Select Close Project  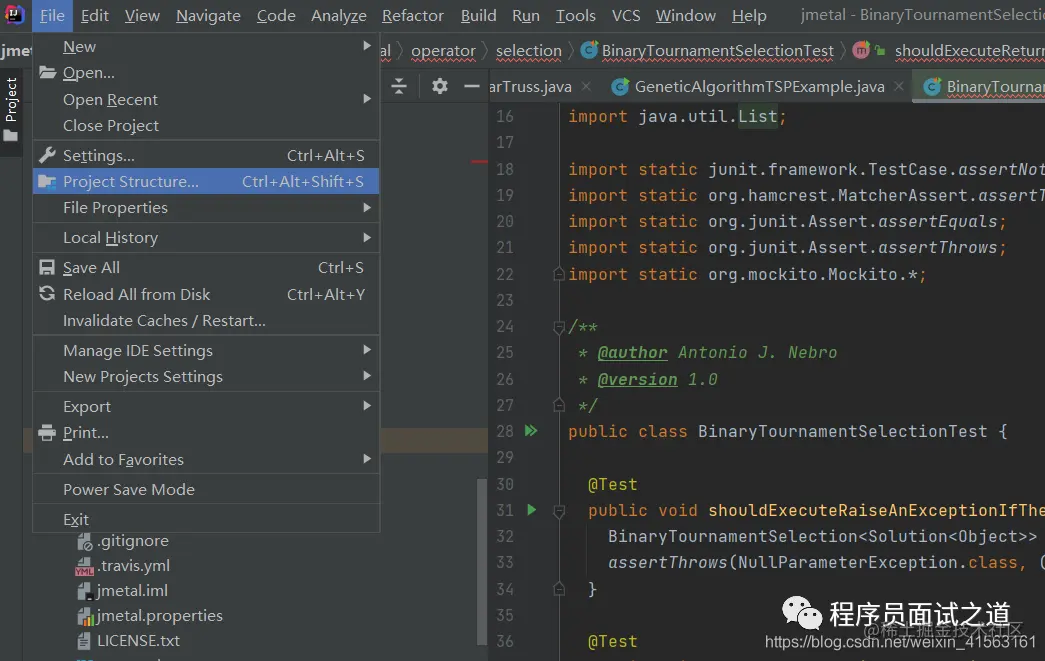tap(206, 125)
